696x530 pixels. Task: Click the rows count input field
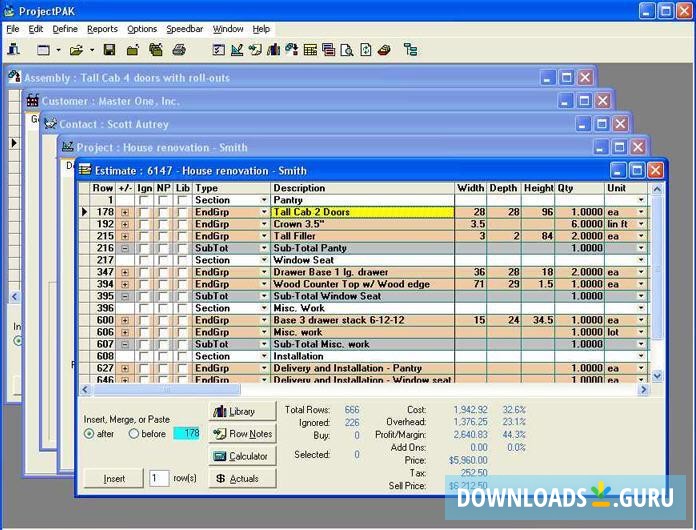(x=158, y=478)
